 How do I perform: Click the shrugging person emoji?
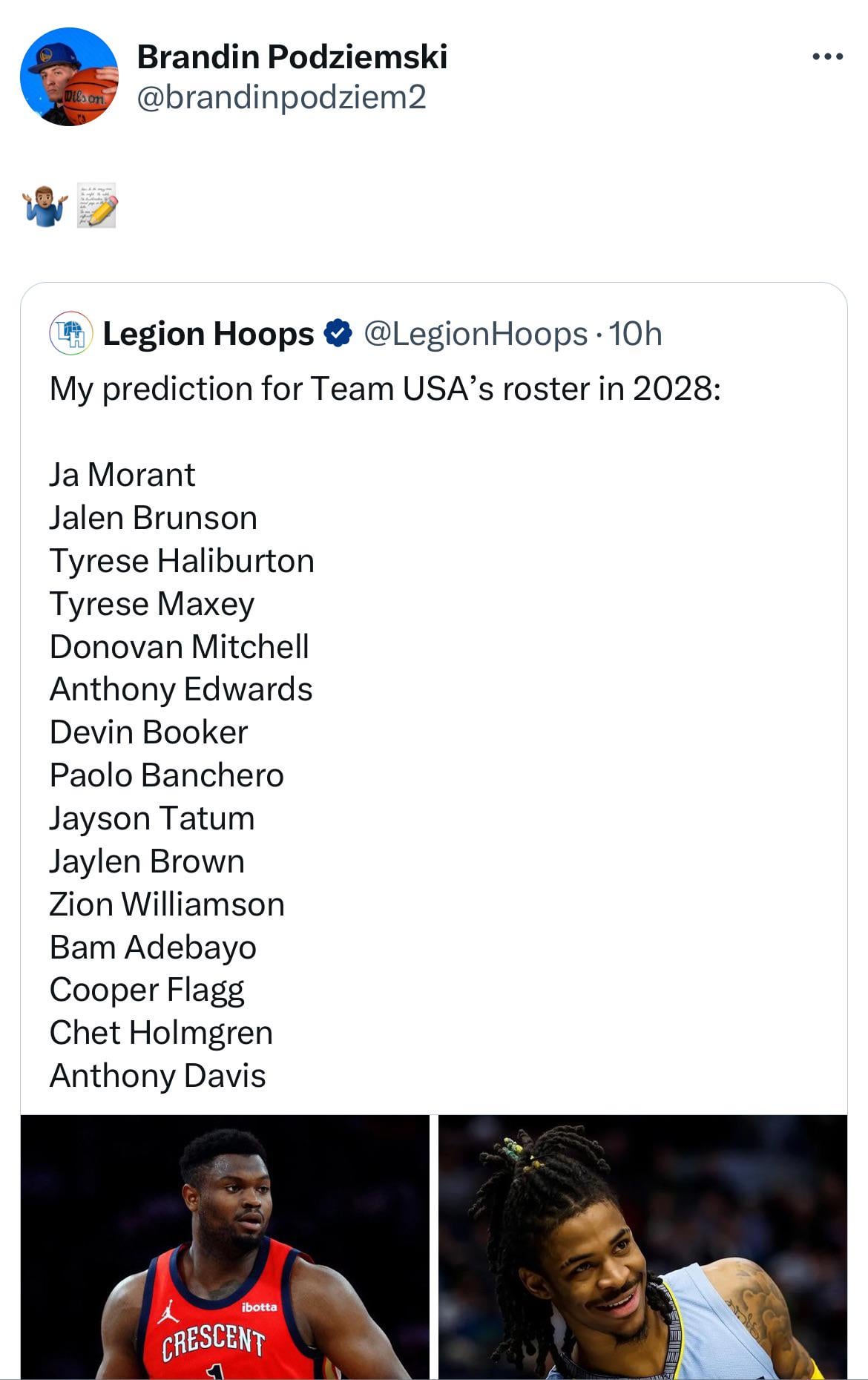45,207
